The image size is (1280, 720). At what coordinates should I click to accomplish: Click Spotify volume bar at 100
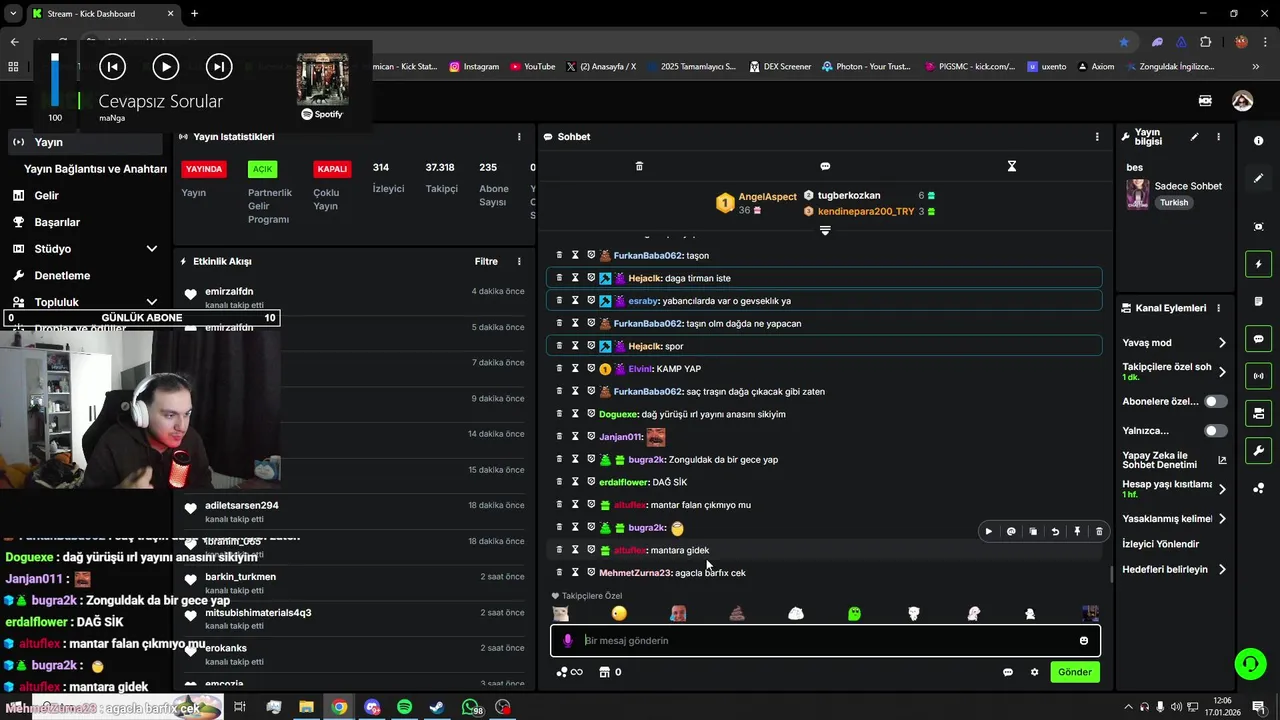[55, 78]
